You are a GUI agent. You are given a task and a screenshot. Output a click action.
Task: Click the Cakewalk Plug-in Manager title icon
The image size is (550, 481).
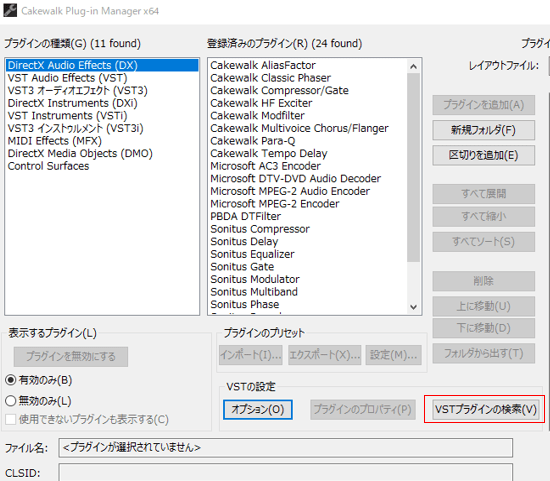coord(10,10)
